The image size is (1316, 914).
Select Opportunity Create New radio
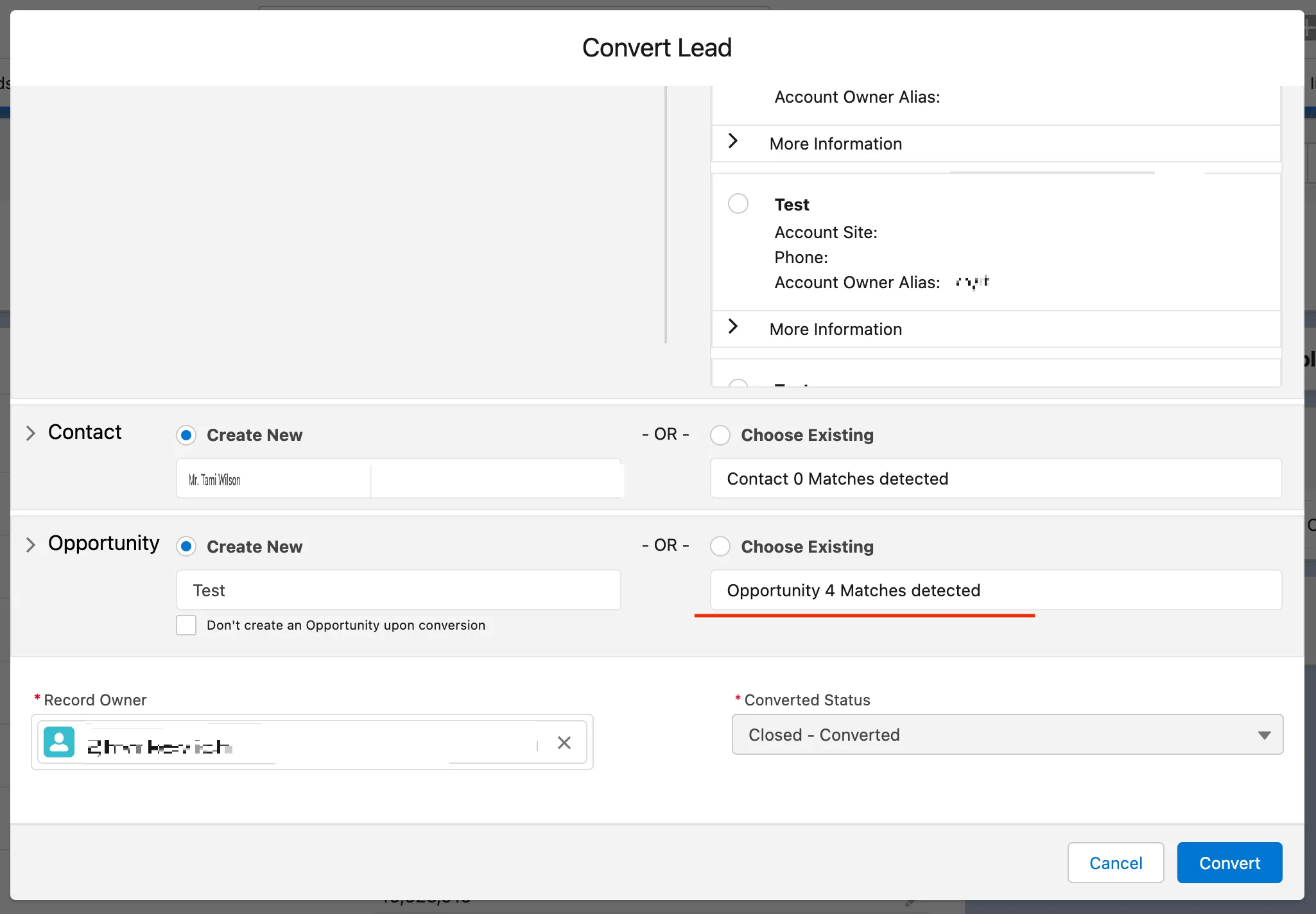pyautogui.click(x=186, y=546)
